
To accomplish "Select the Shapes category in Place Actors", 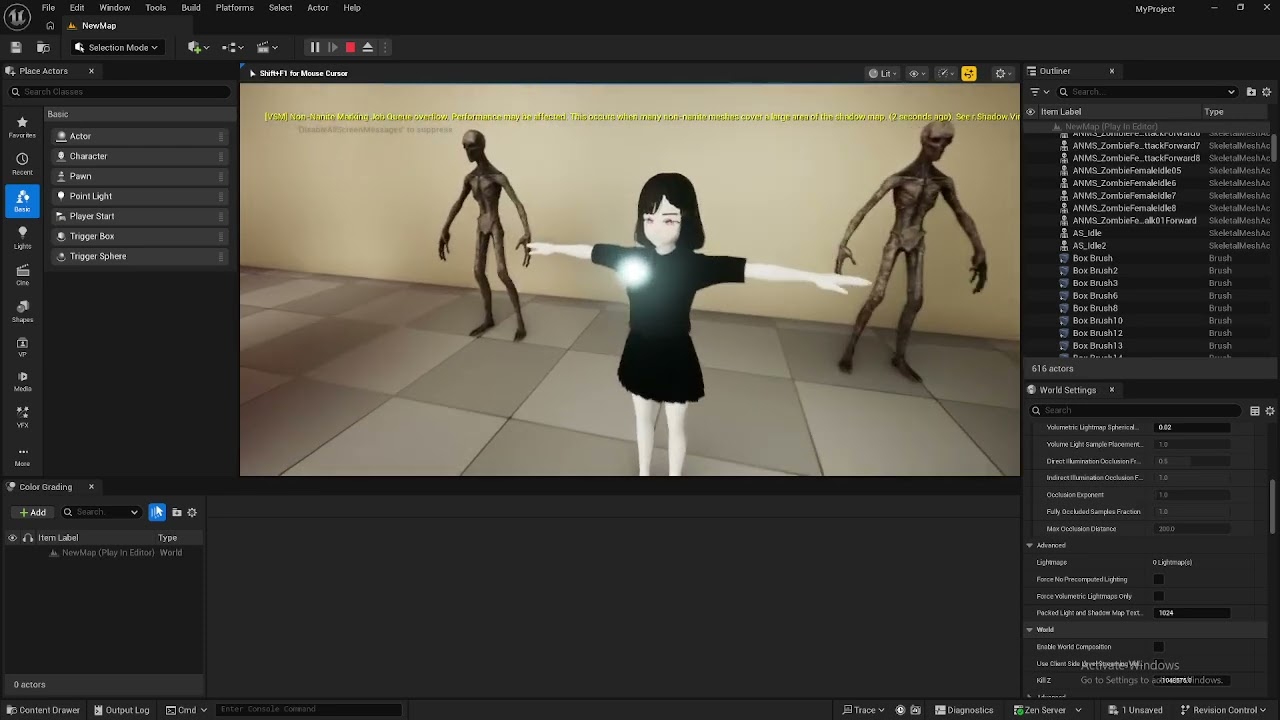I will point(22,311).
